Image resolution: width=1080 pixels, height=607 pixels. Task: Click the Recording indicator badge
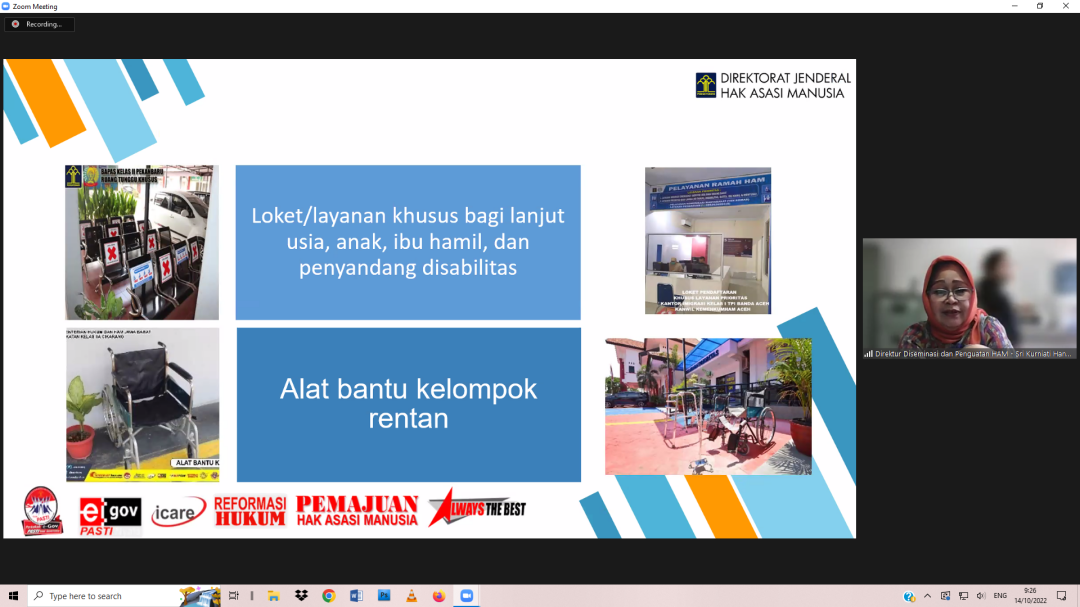click(x=39, y=24)
